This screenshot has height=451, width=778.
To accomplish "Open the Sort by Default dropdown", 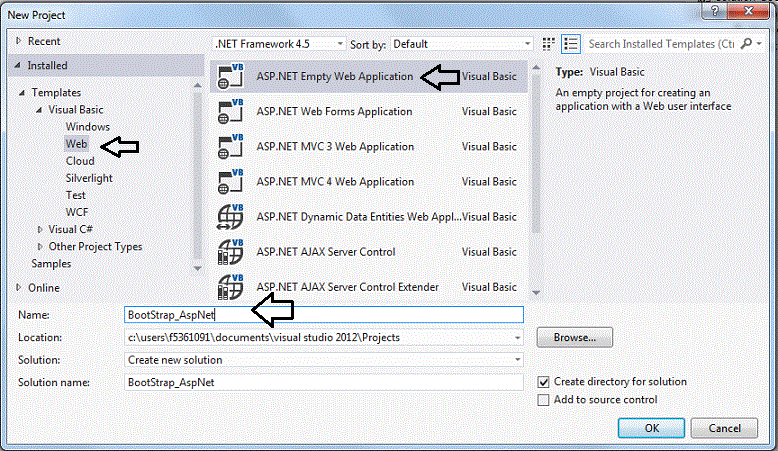I will (461, 44).
